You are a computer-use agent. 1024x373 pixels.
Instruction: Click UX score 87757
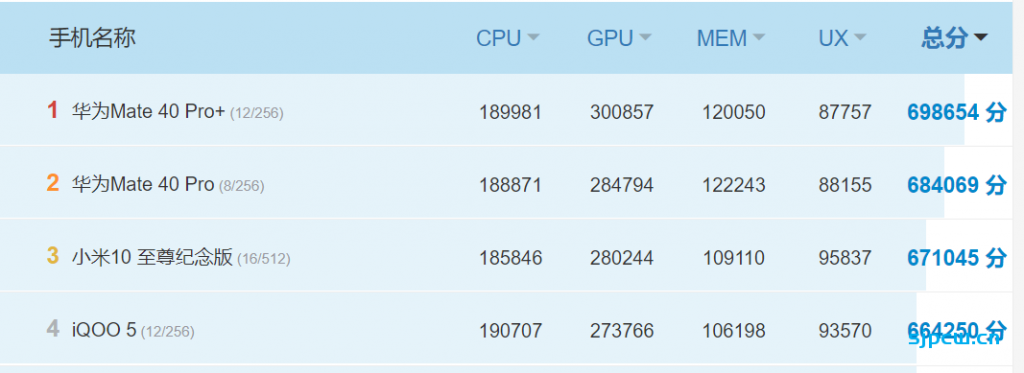click(845, 112)
